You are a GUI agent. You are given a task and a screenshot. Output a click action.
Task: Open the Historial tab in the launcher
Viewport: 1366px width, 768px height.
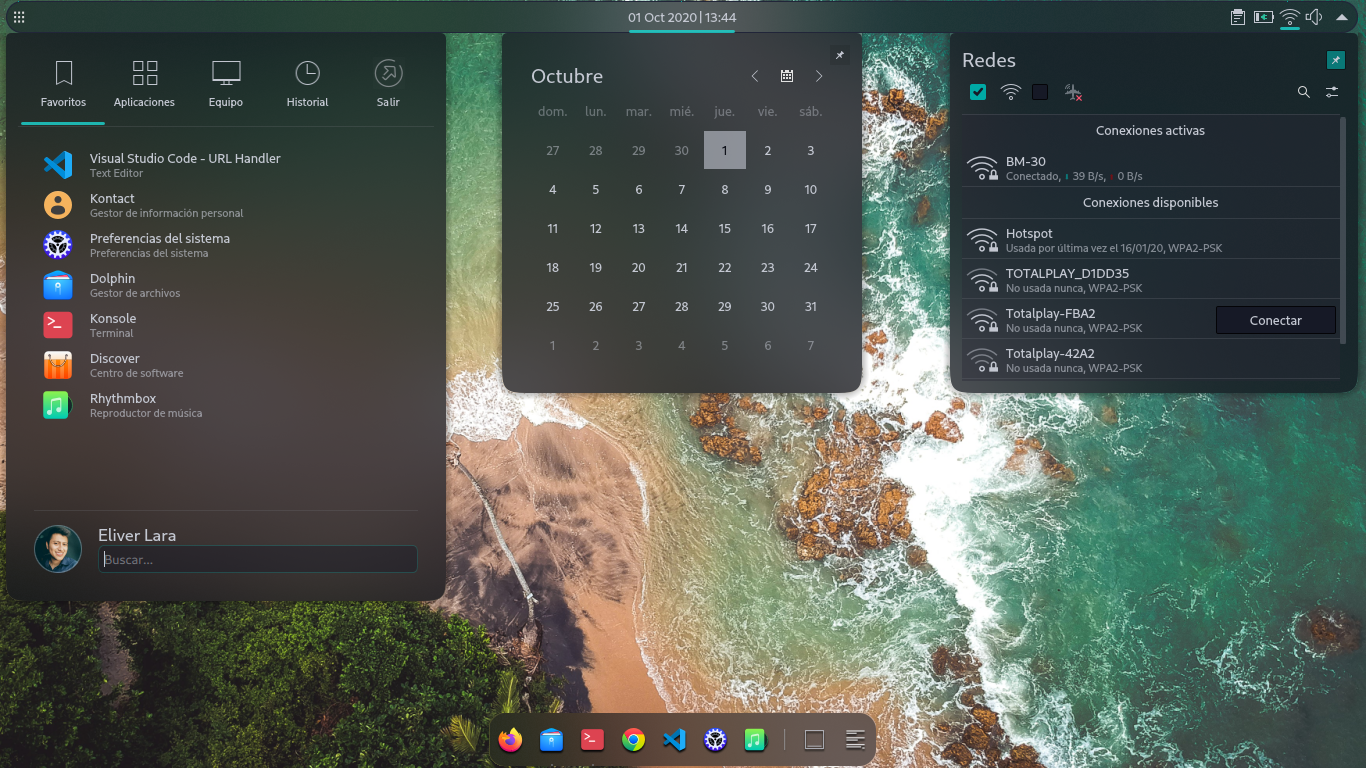(x=307, y=84)
